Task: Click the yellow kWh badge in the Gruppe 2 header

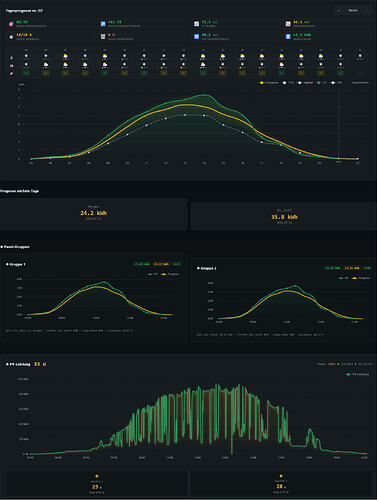Action: pyautogui.click(x=352, y=268)
